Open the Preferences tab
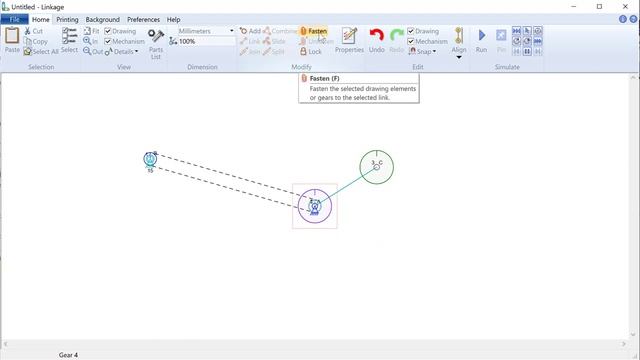Image resolution: width=640 pixels, height=360 pixels. pyautogui.click(x=143, y=19)
